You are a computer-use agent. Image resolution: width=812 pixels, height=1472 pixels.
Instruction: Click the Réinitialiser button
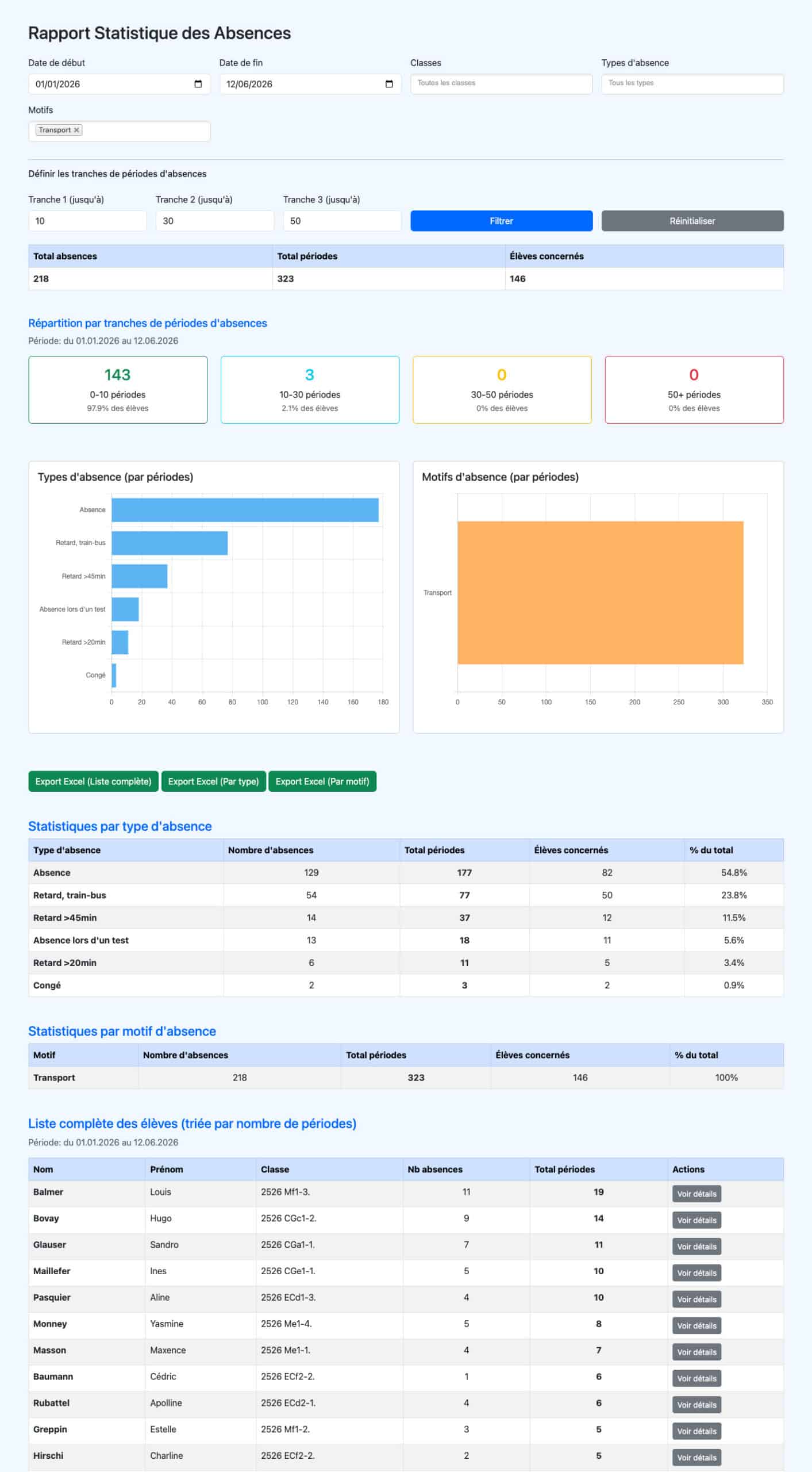click(x=692, y=221)
